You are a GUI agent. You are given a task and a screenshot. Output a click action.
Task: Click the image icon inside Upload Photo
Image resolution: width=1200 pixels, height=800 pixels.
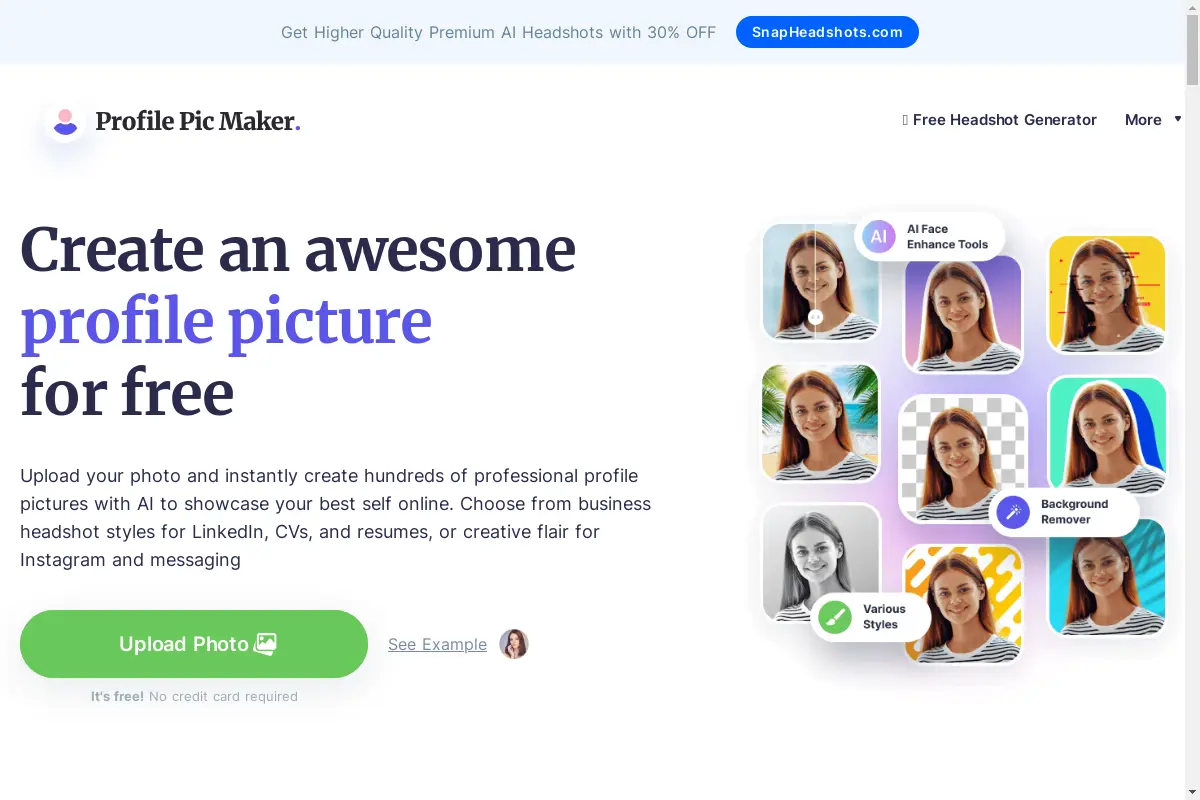[265, 644]
